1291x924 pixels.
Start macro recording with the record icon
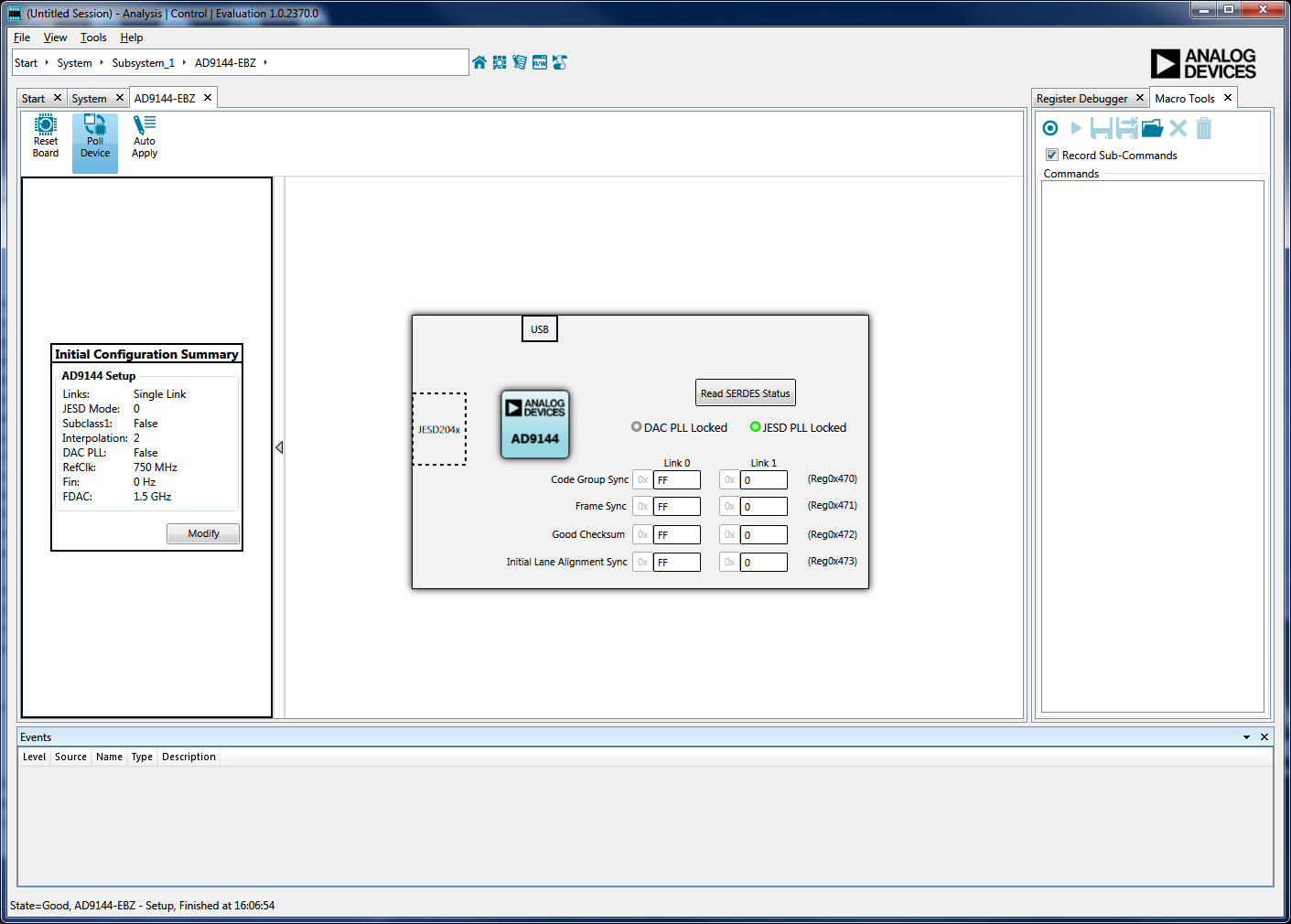(x=1050, y=128)
